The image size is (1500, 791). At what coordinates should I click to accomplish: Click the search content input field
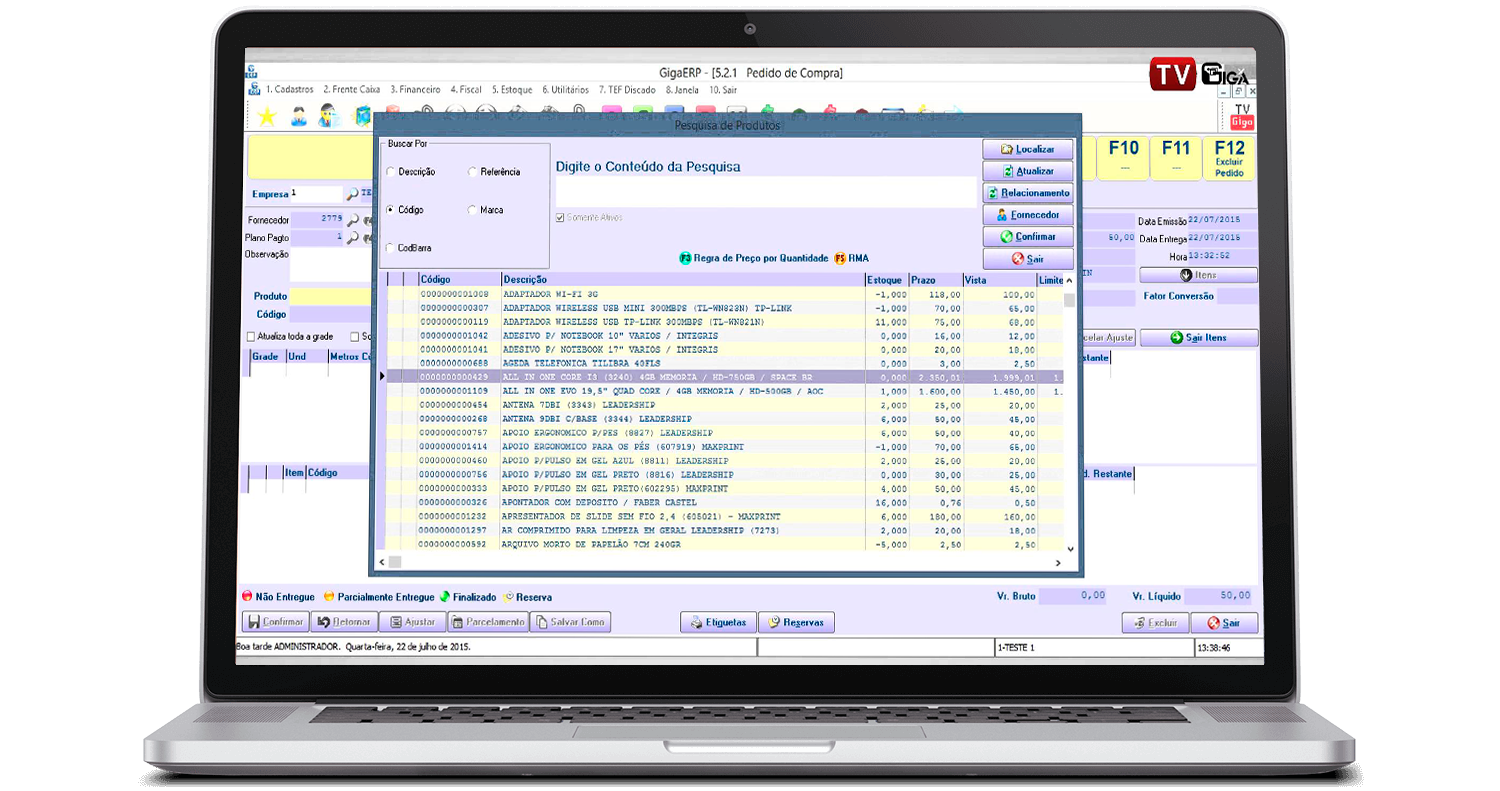pos(766,192)
